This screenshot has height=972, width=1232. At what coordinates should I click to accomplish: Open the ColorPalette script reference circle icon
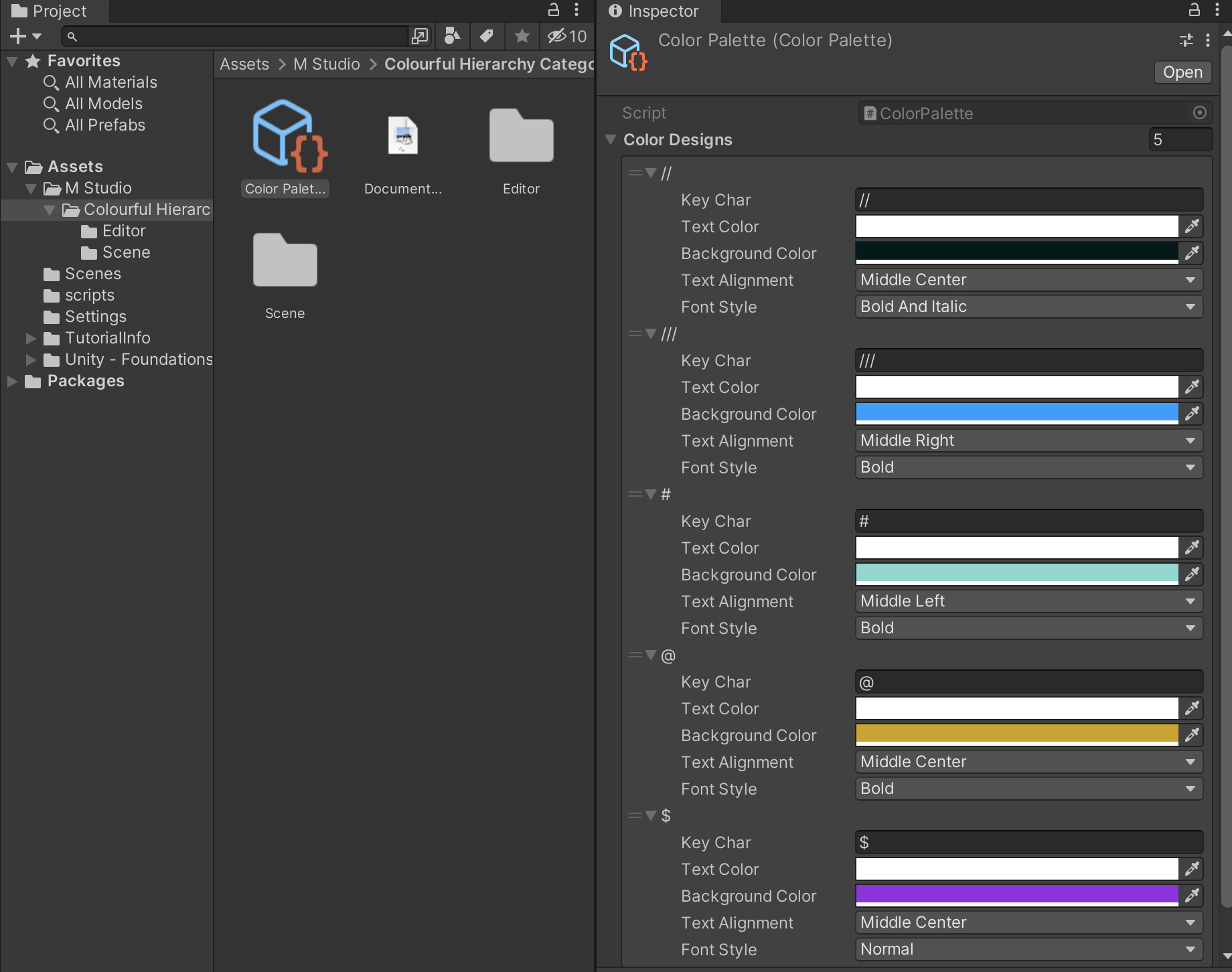pos(1199,112)
